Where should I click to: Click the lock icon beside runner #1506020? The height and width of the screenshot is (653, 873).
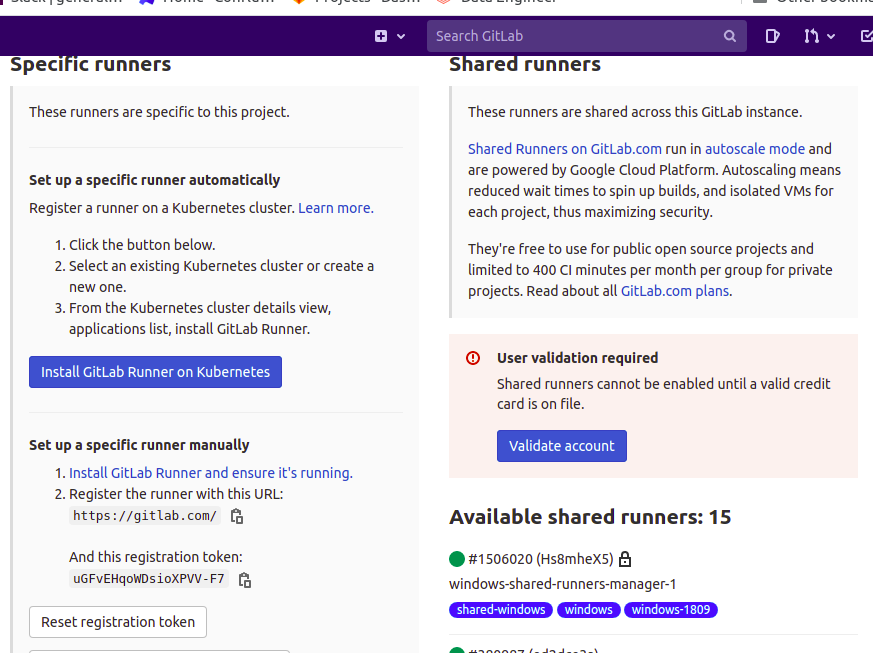pyautogui.click(x=623, y=559)
